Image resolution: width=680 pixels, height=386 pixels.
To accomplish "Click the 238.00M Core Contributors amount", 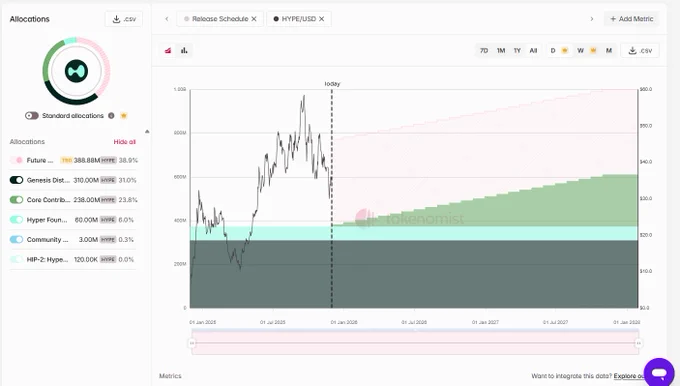I will [x=87, y=200].
